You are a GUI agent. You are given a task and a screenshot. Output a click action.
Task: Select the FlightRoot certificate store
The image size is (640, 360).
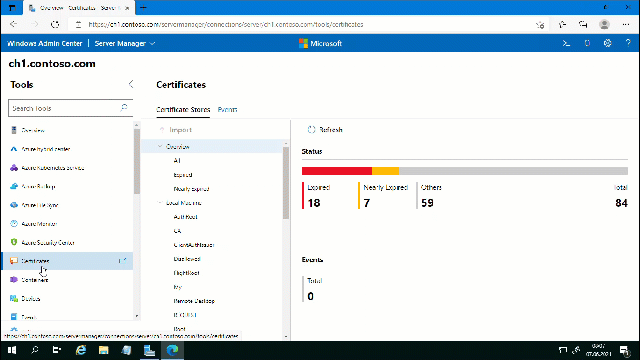tap(186, 273)
